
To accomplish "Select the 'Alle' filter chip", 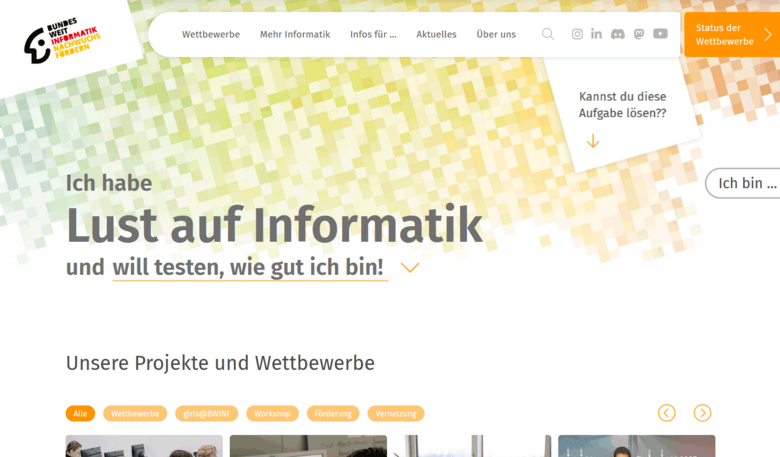I will [x=80, y=413].
